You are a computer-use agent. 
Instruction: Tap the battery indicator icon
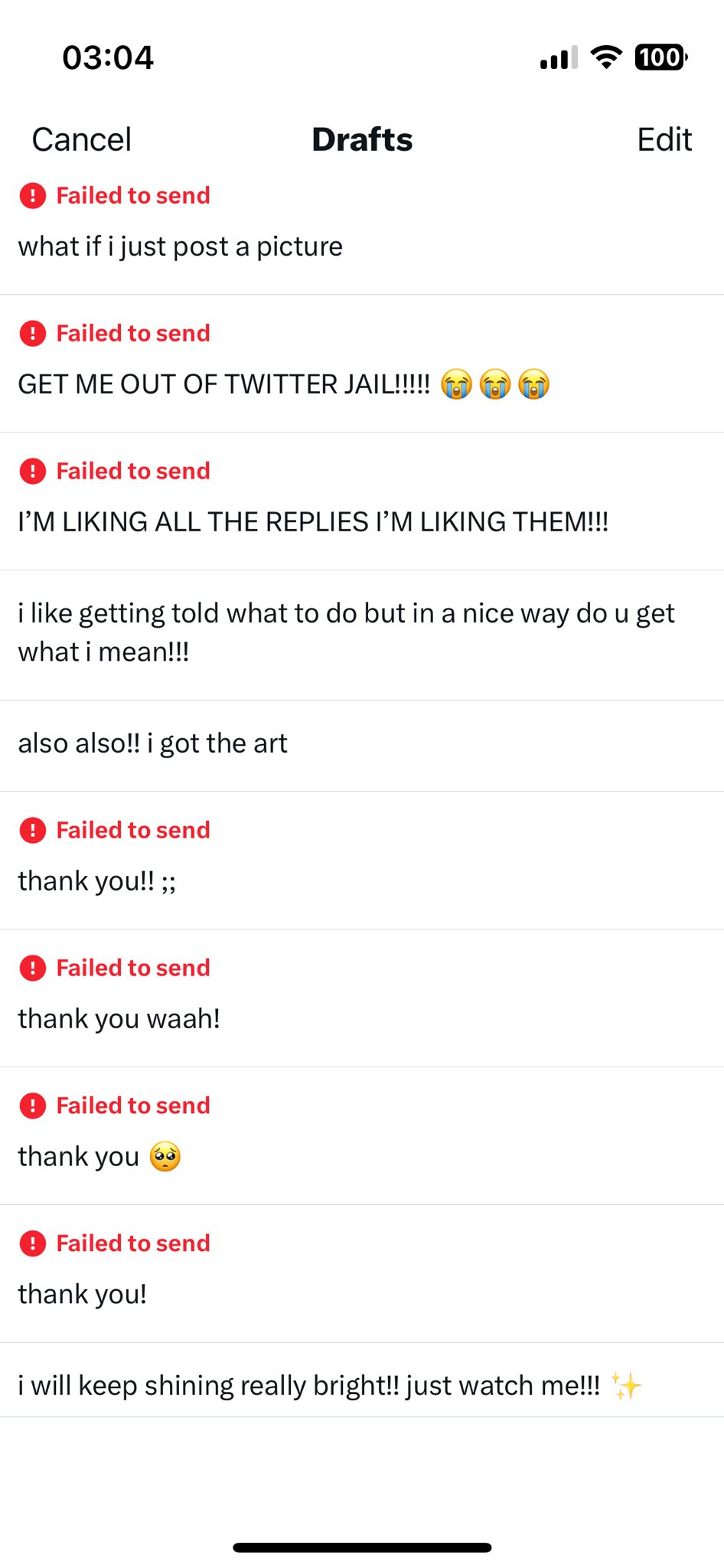pos(660,57)
